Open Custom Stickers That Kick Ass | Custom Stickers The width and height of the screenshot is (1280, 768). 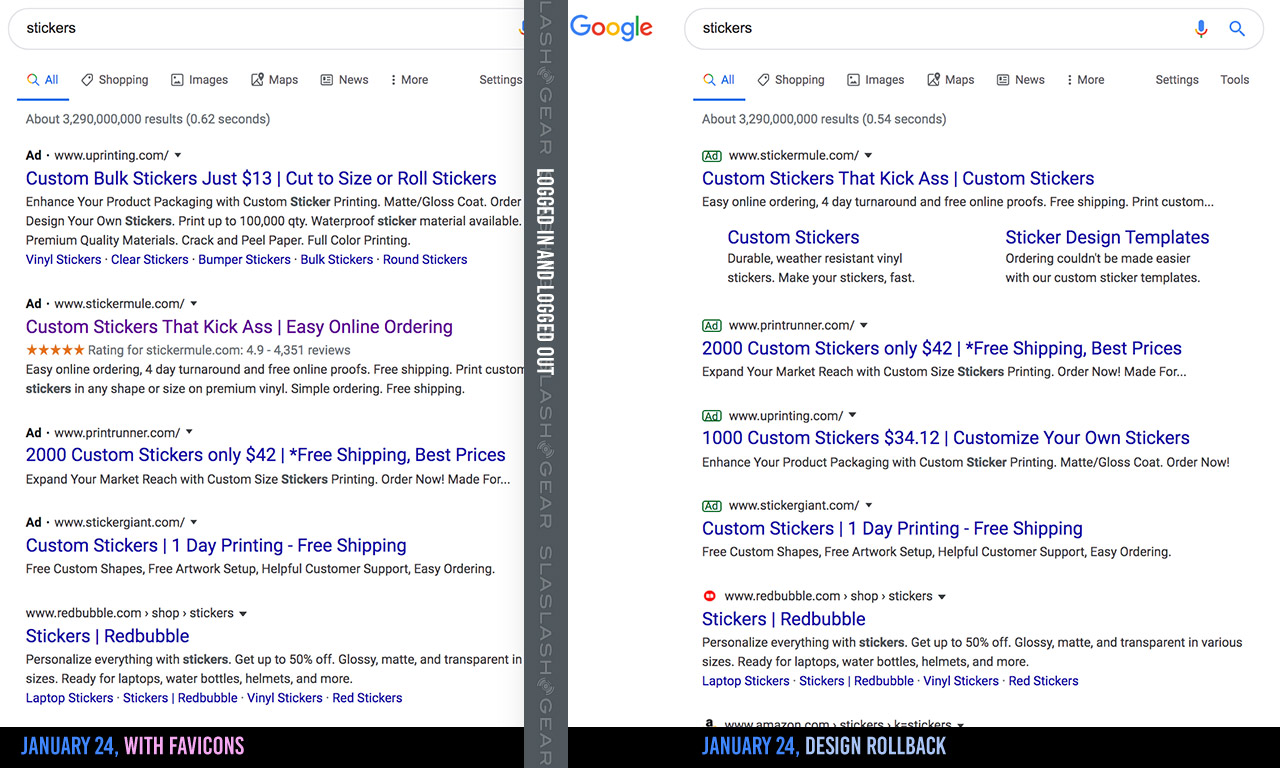pos(898,179)
